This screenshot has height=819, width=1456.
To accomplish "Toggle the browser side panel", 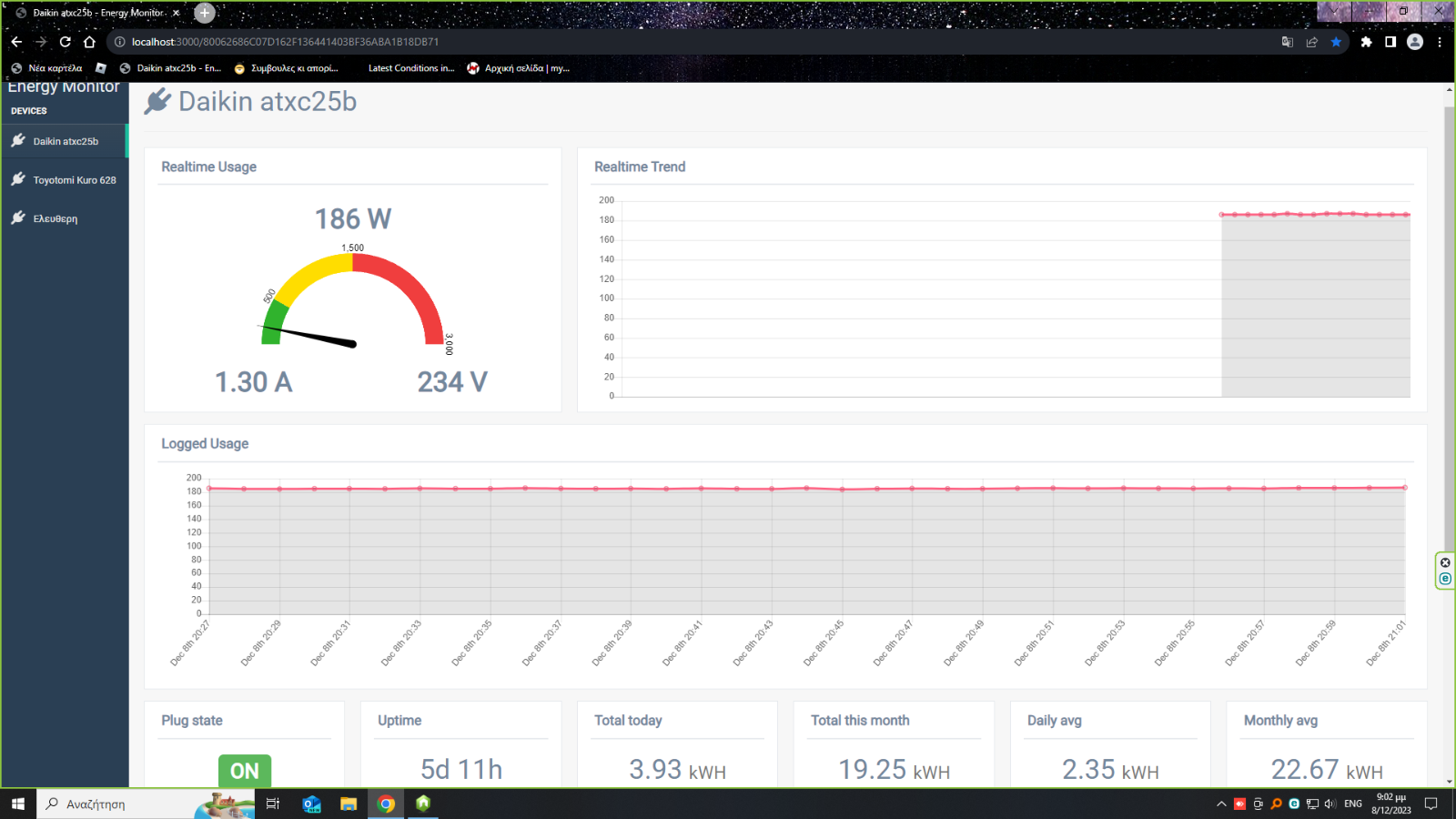I will [1390, 42].
